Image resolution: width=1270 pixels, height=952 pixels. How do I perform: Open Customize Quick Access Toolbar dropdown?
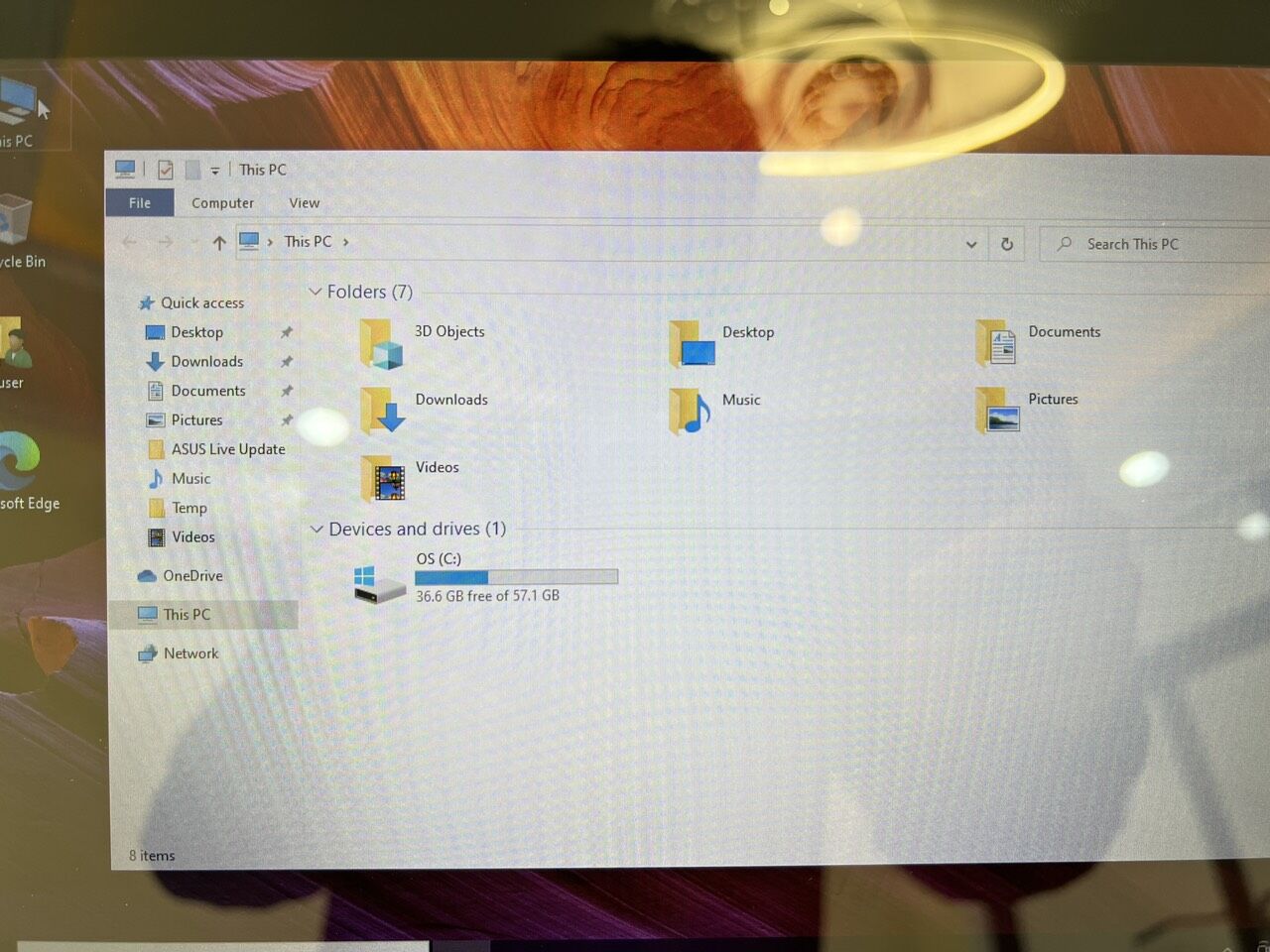[x=214, y=171]
